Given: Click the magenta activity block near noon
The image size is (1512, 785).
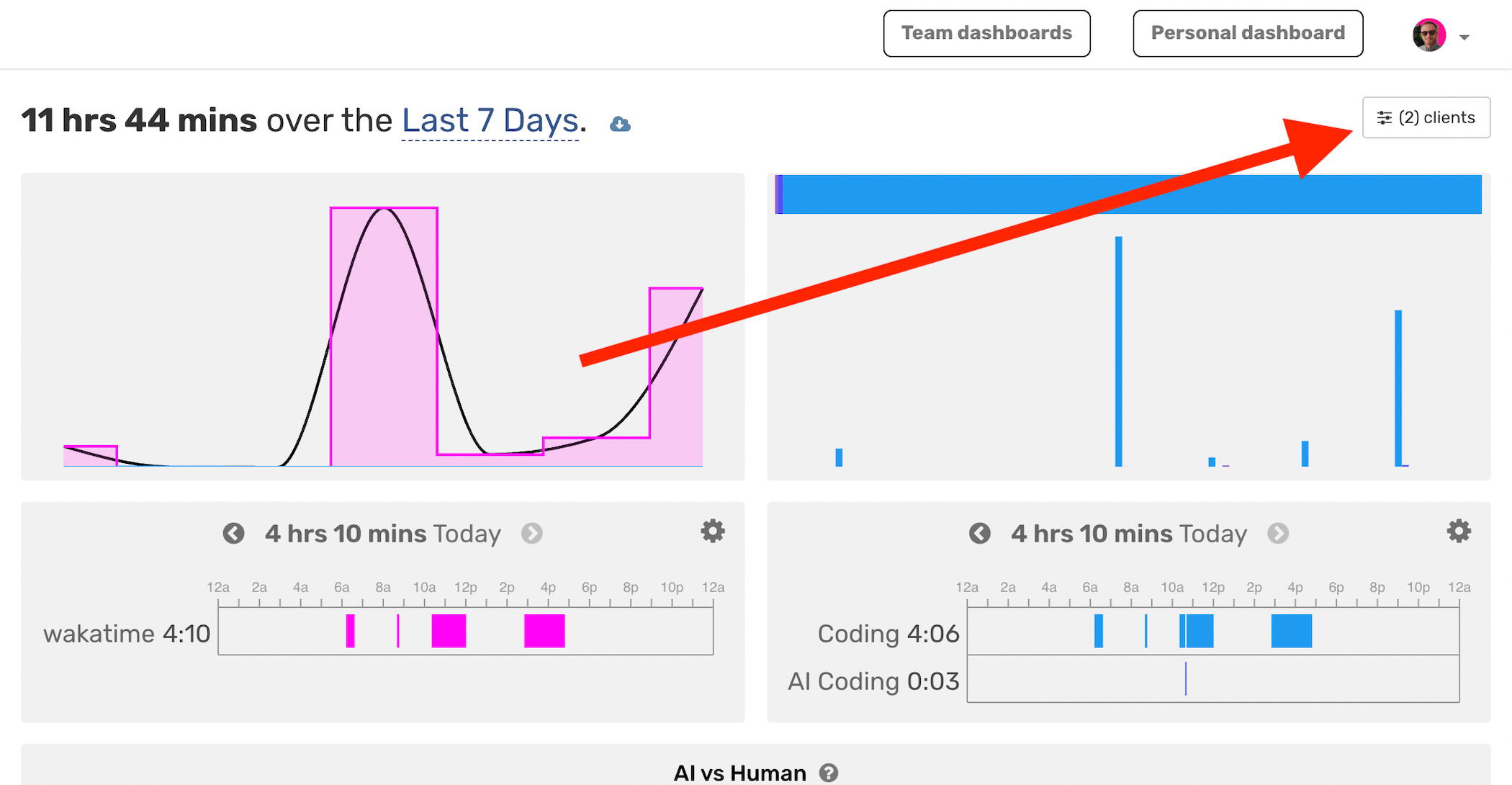Looking at the screenshot, I should 448,632.
